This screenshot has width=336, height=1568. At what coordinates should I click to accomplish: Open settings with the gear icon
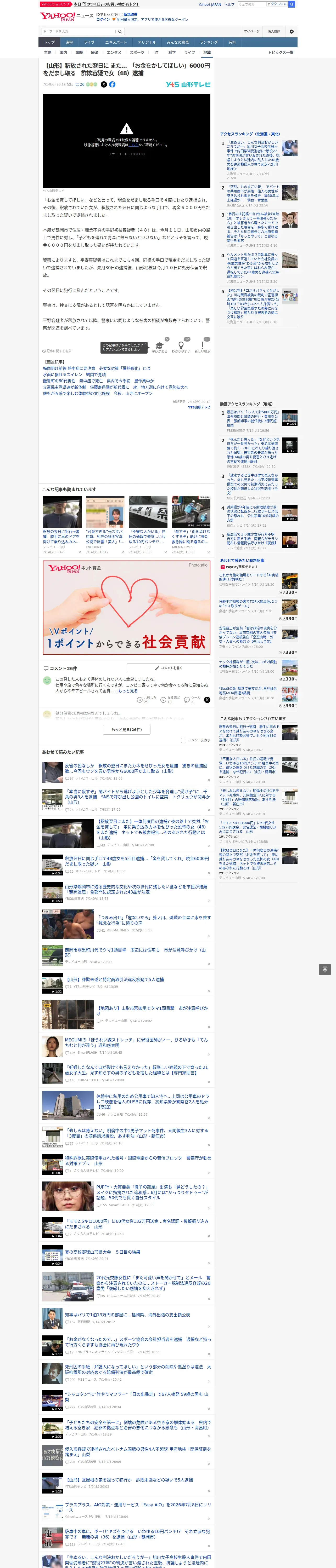tap(292, 32)
